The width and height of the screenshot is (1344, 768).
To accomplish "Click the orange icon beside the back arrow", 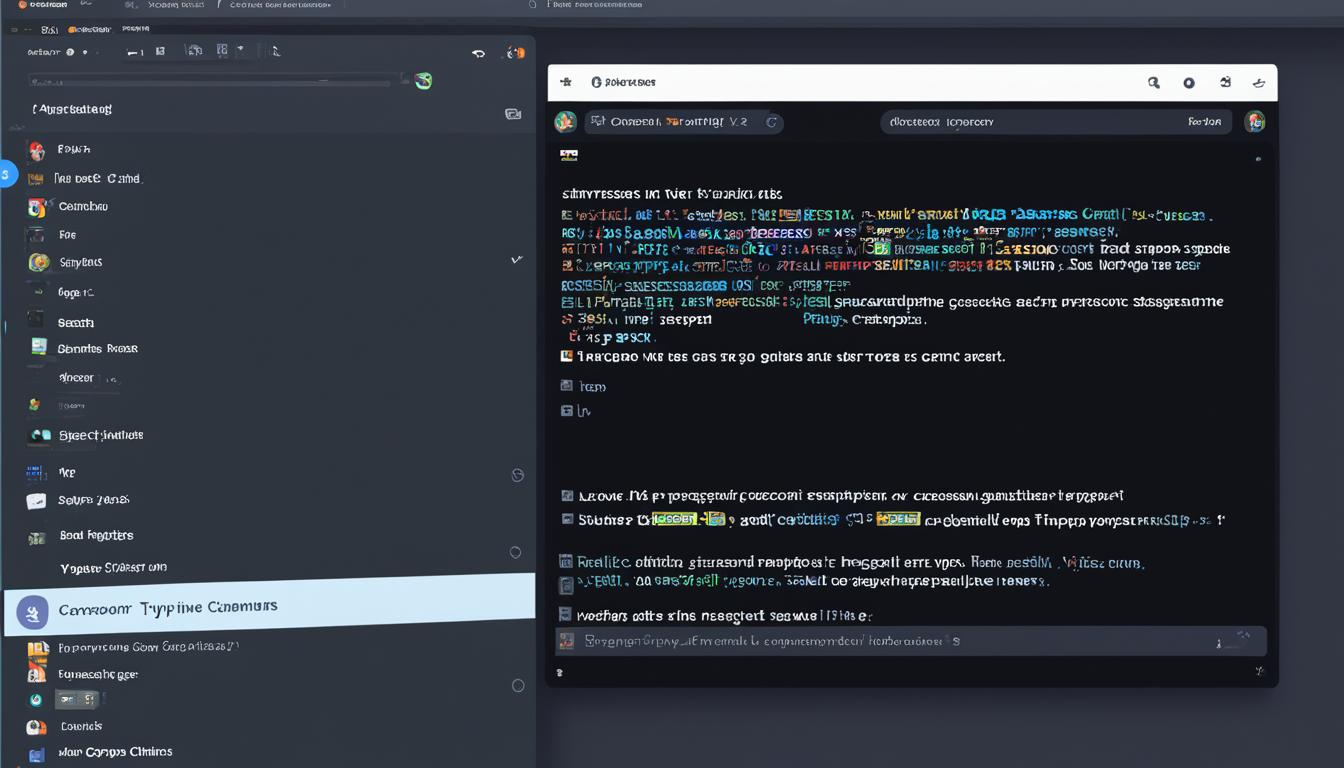I will click(515, 53).
